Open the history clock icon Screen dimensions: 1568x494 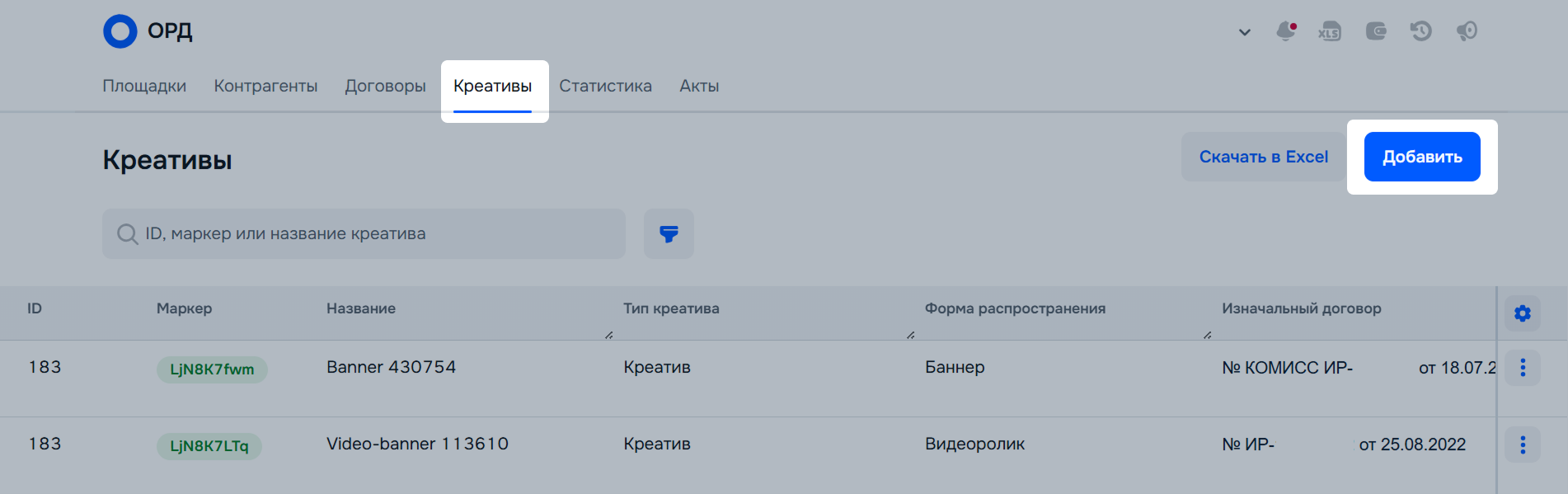1420,31
